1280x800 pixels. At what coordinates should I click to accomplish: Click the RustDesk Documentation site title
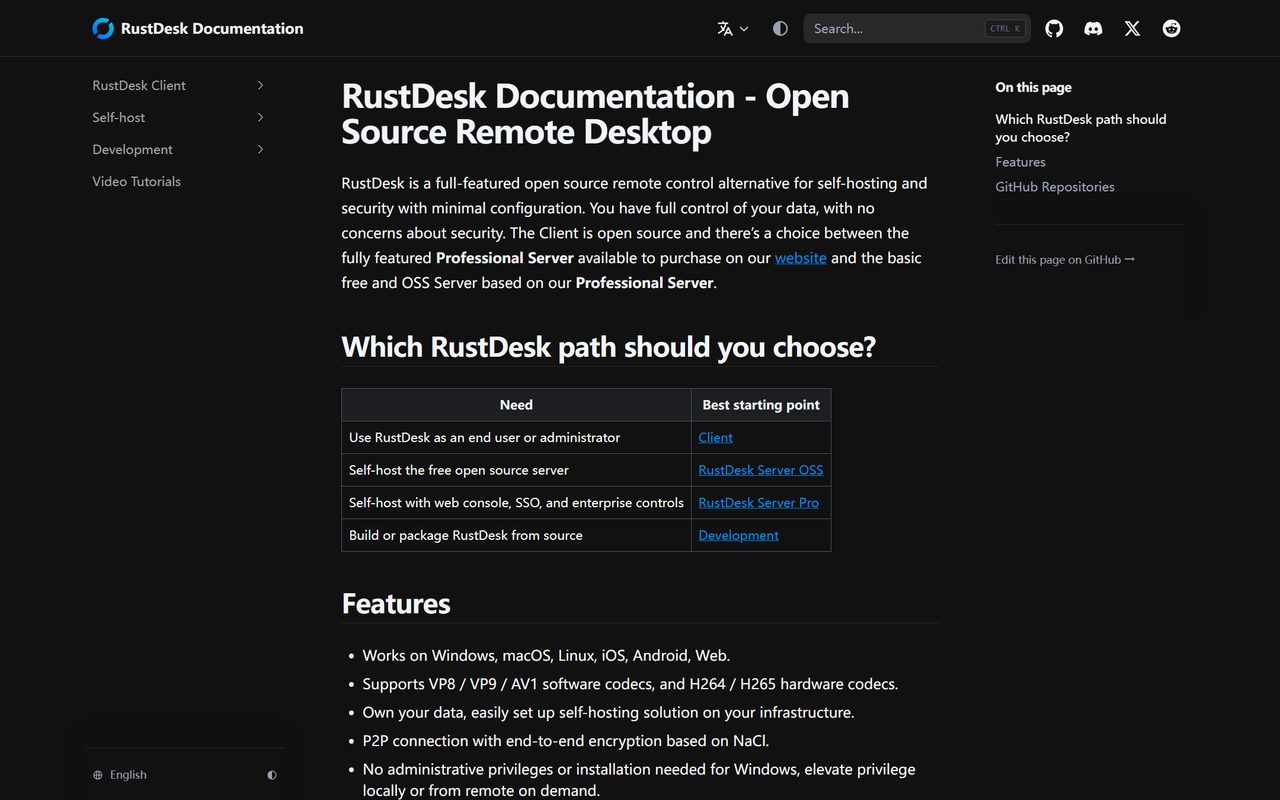click(x=212, y=28)
